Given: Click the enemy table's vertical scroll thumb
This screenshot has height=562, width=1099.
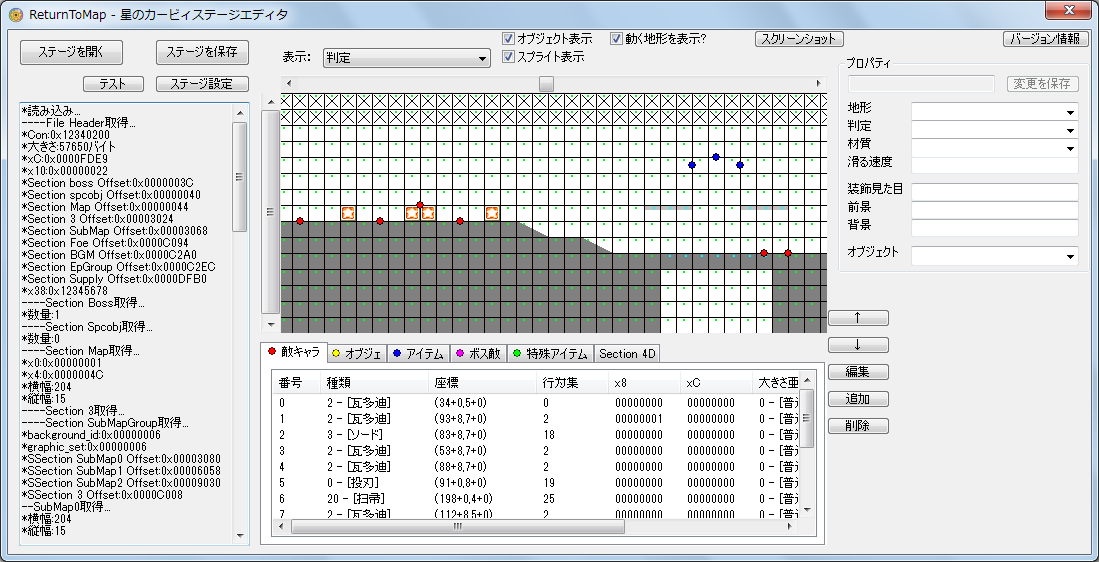Looking at the screenshot, I should (807, 418).
